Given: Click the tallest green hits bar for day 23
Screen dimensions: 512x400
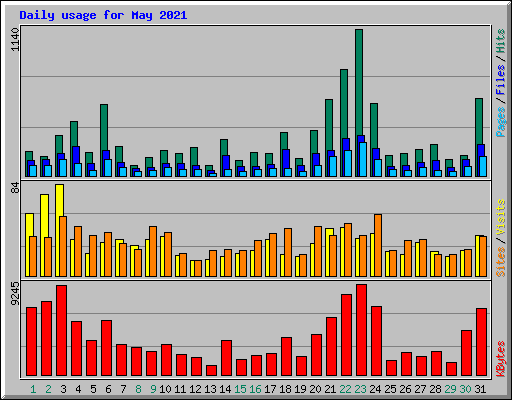Looking at the screenshot, I should [x=359, y=82].
